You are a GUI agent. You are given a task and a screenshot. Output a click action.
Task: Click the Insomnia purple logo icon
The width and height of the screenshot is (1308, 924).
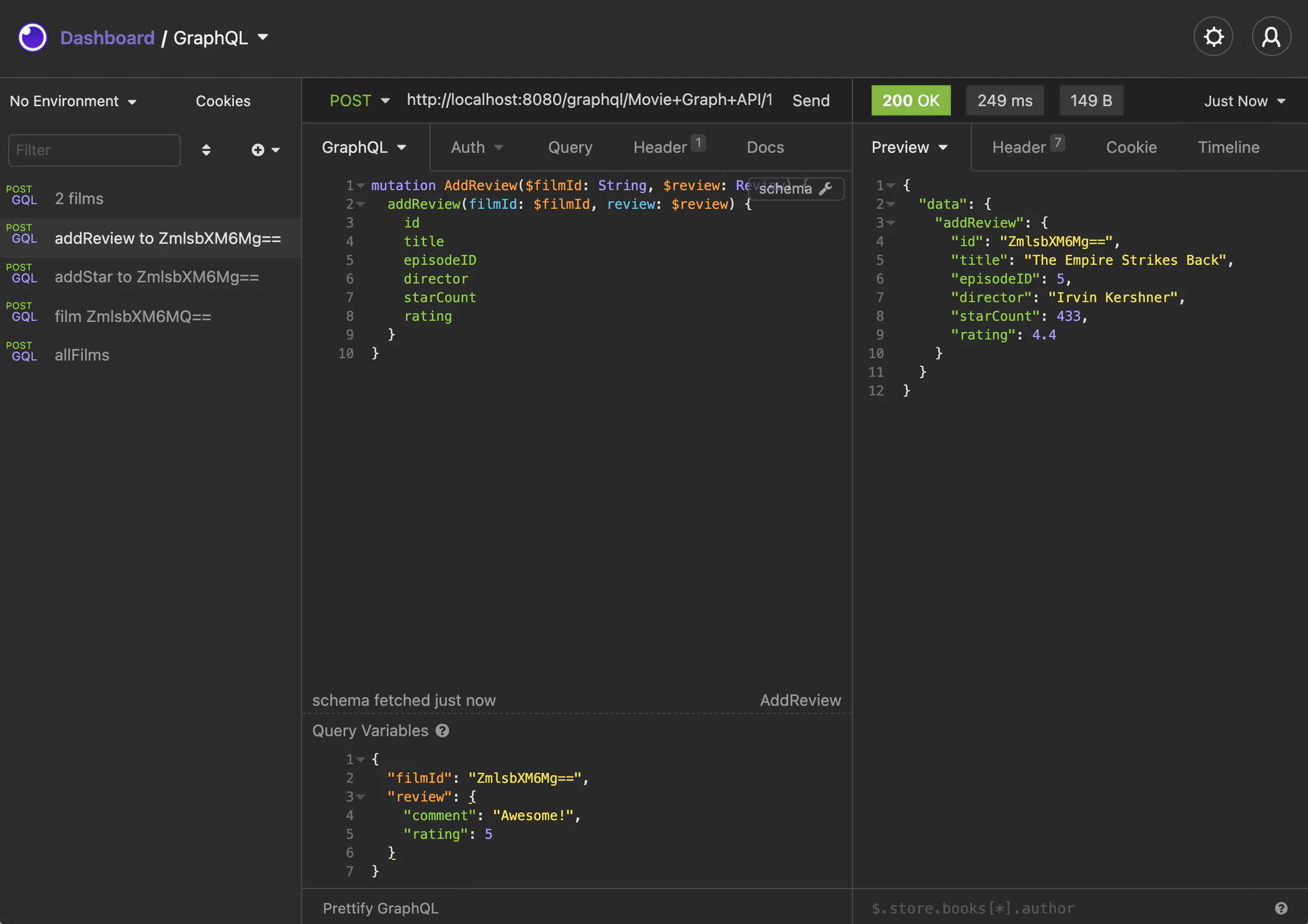click(x=33, y=37)
